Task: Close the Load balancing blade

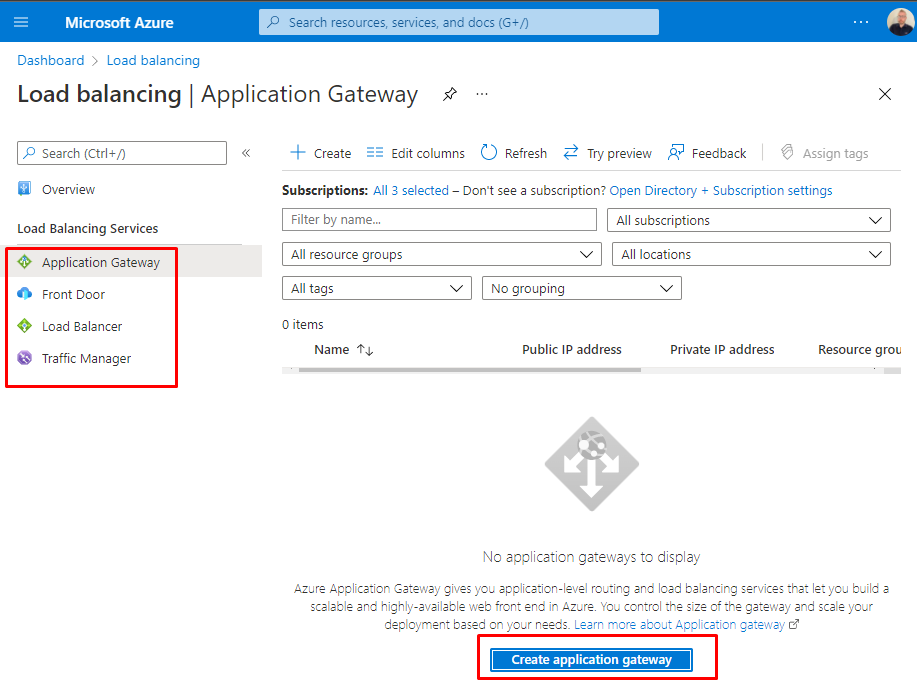Action: click(884, 94)
